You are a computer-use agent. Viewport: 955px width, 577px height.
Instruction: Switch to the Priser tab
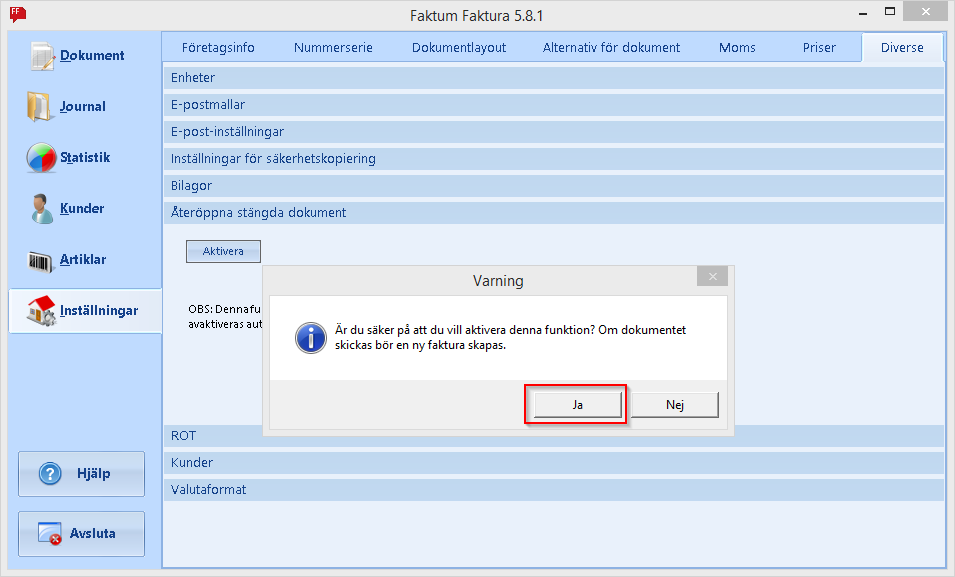819,48
